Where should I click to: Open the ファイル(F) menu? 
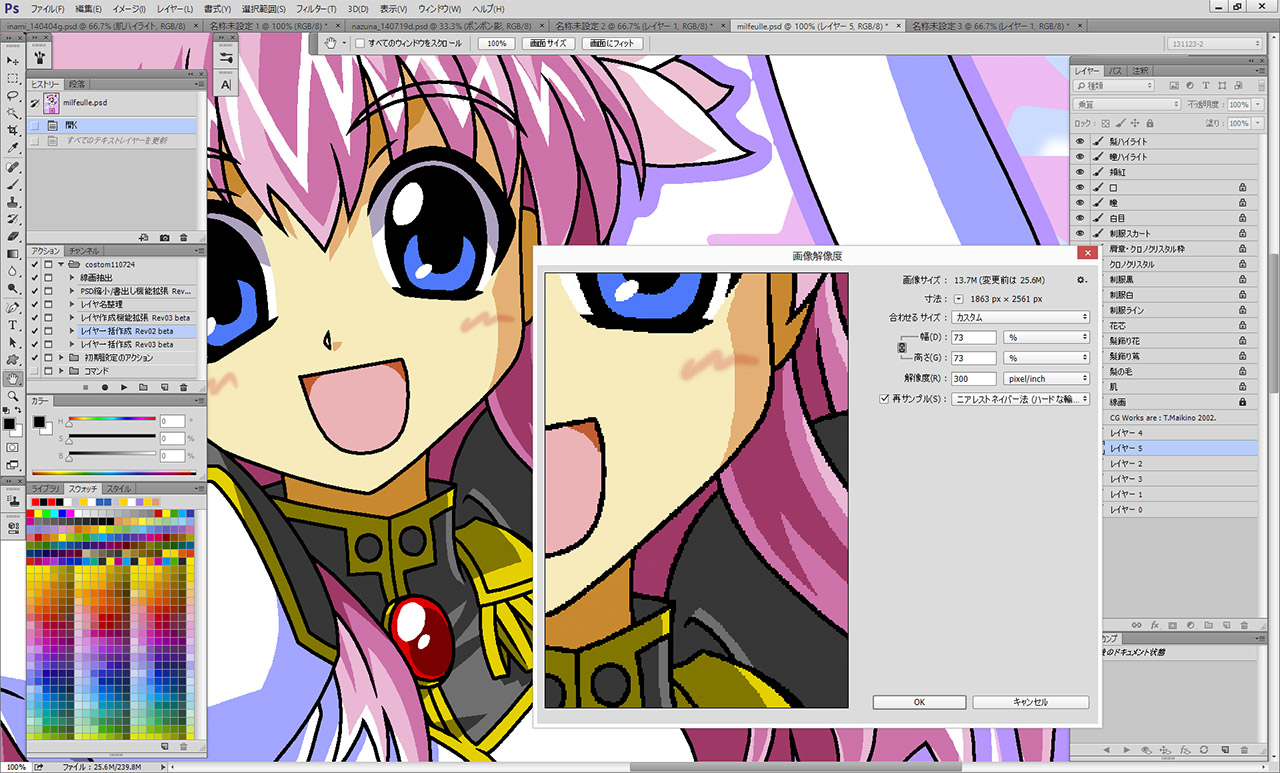[x=46, y=9]
